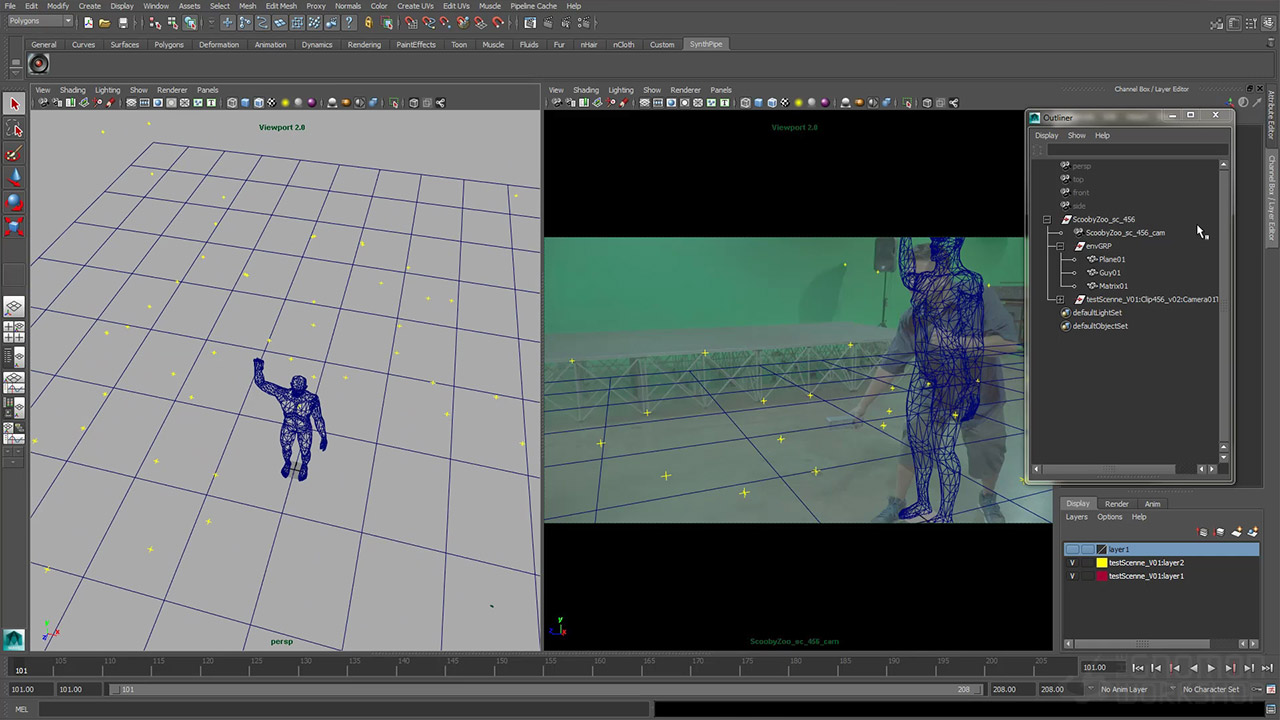Collapse the ScoobyZoo_sc_456 tree node
1280x720 pixels.
pos(1047,220)
